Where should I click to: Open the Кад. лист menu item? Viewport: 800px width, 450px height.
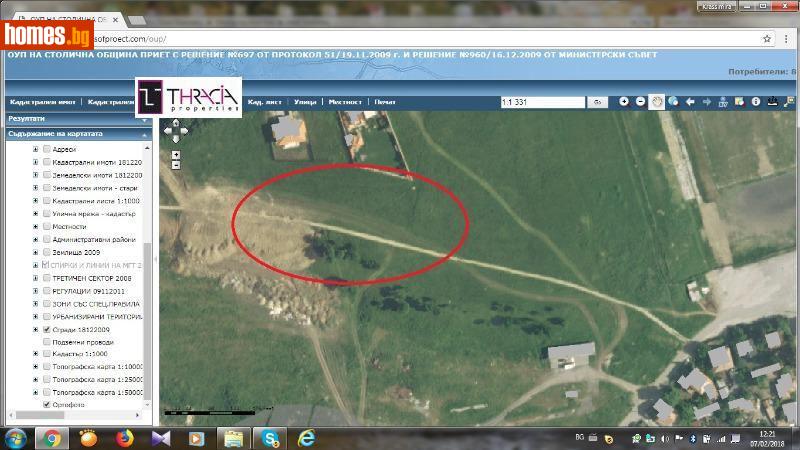264,102
